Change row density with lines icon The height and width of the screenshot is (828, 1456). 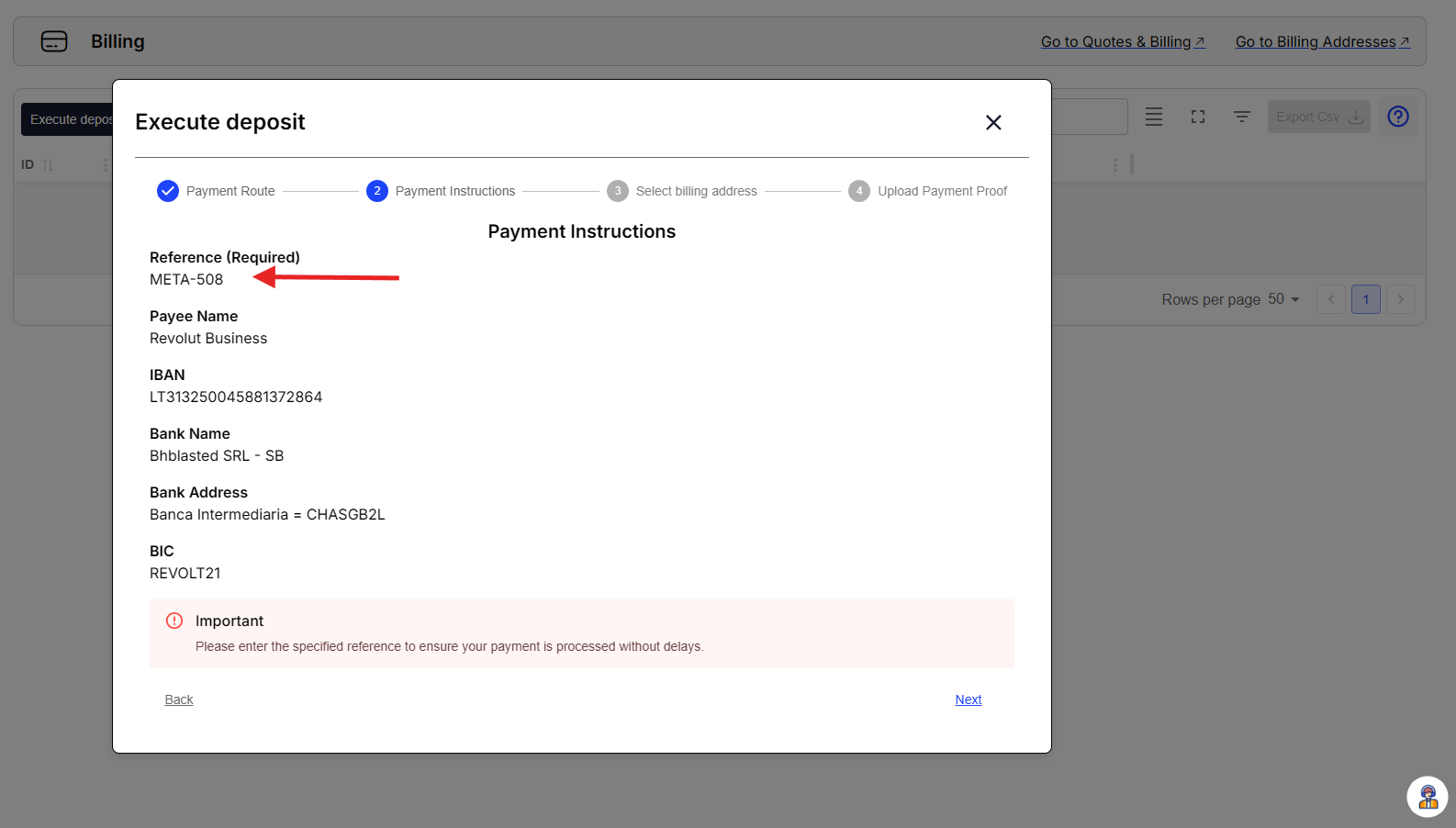click(1154, 117)
